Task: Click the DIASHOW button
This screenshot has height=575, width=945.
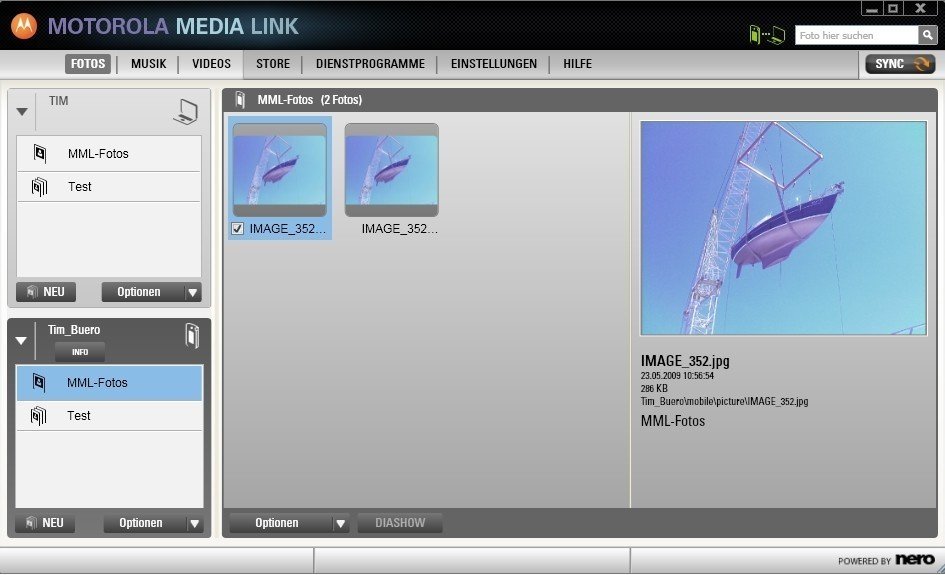Action: (400, 523)
